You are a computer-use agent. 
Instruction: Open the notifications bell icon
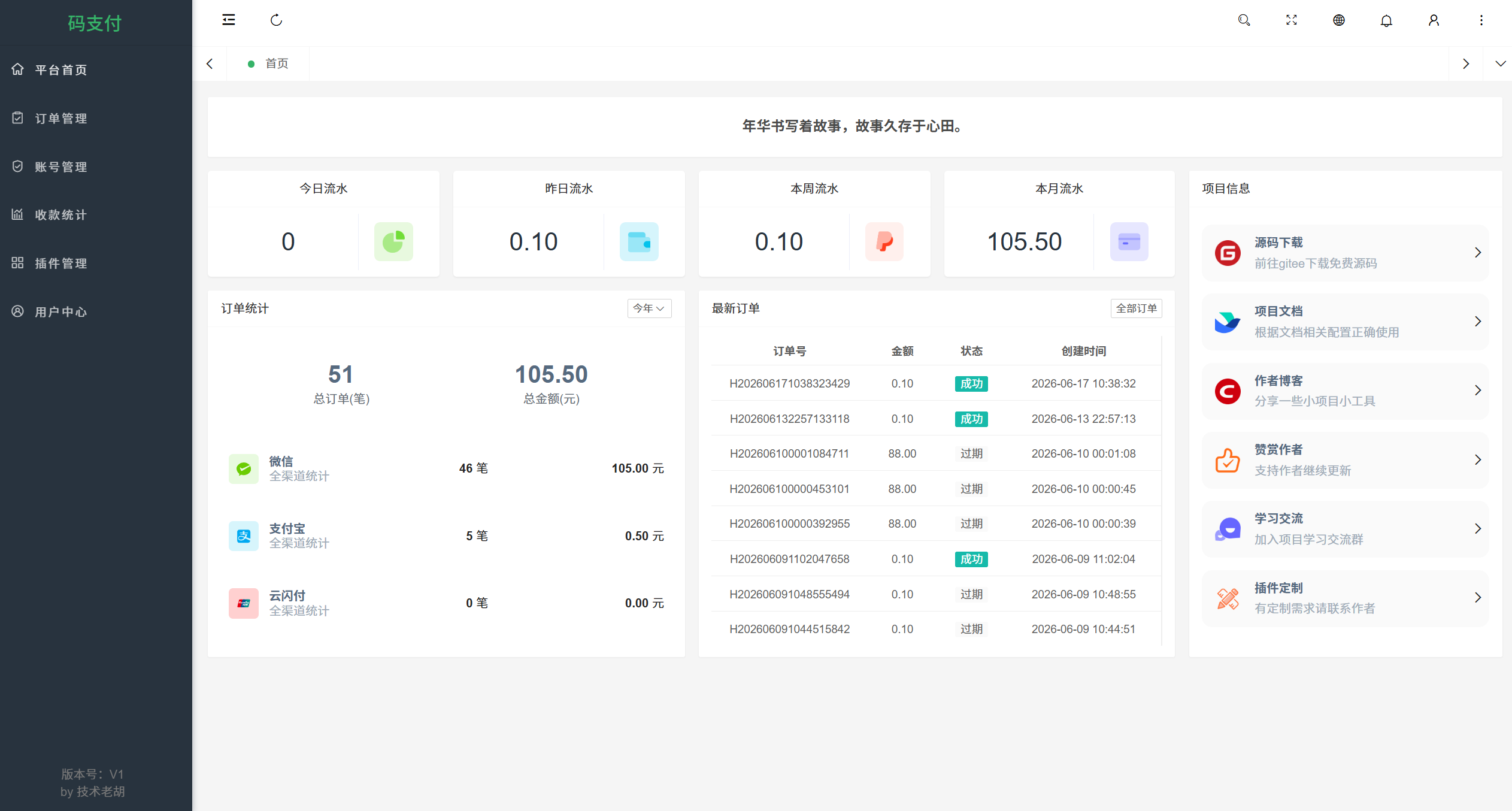pyautogui.click(x=1386, y=20)
